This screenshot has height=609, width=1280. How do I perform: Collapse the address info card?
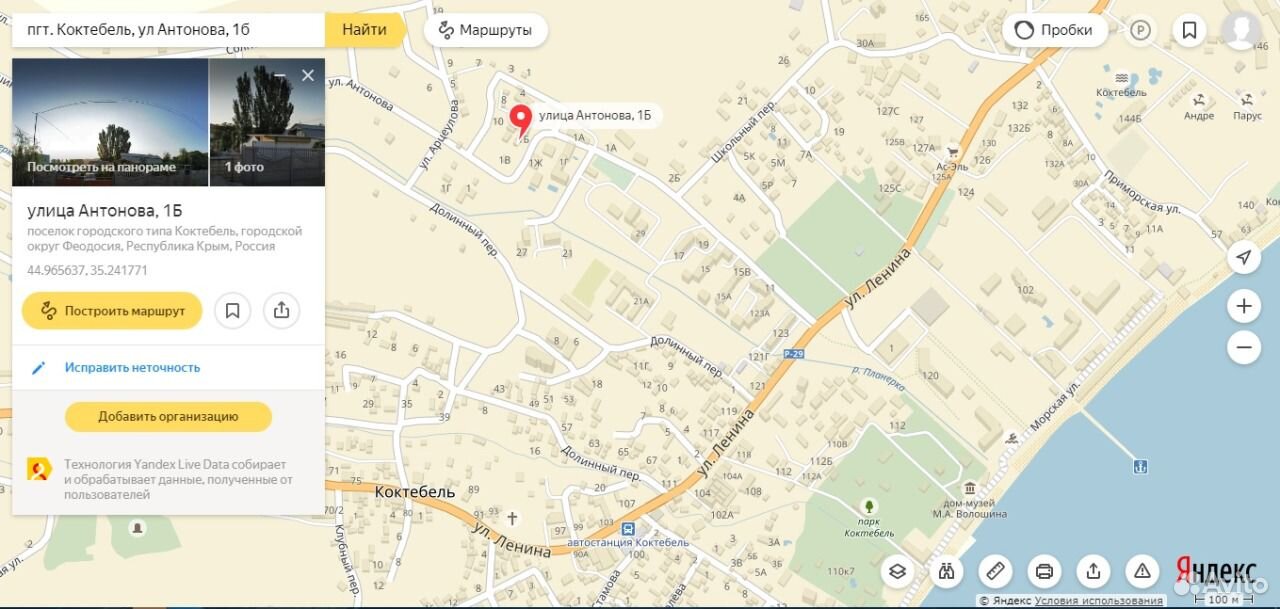[280, 76]
